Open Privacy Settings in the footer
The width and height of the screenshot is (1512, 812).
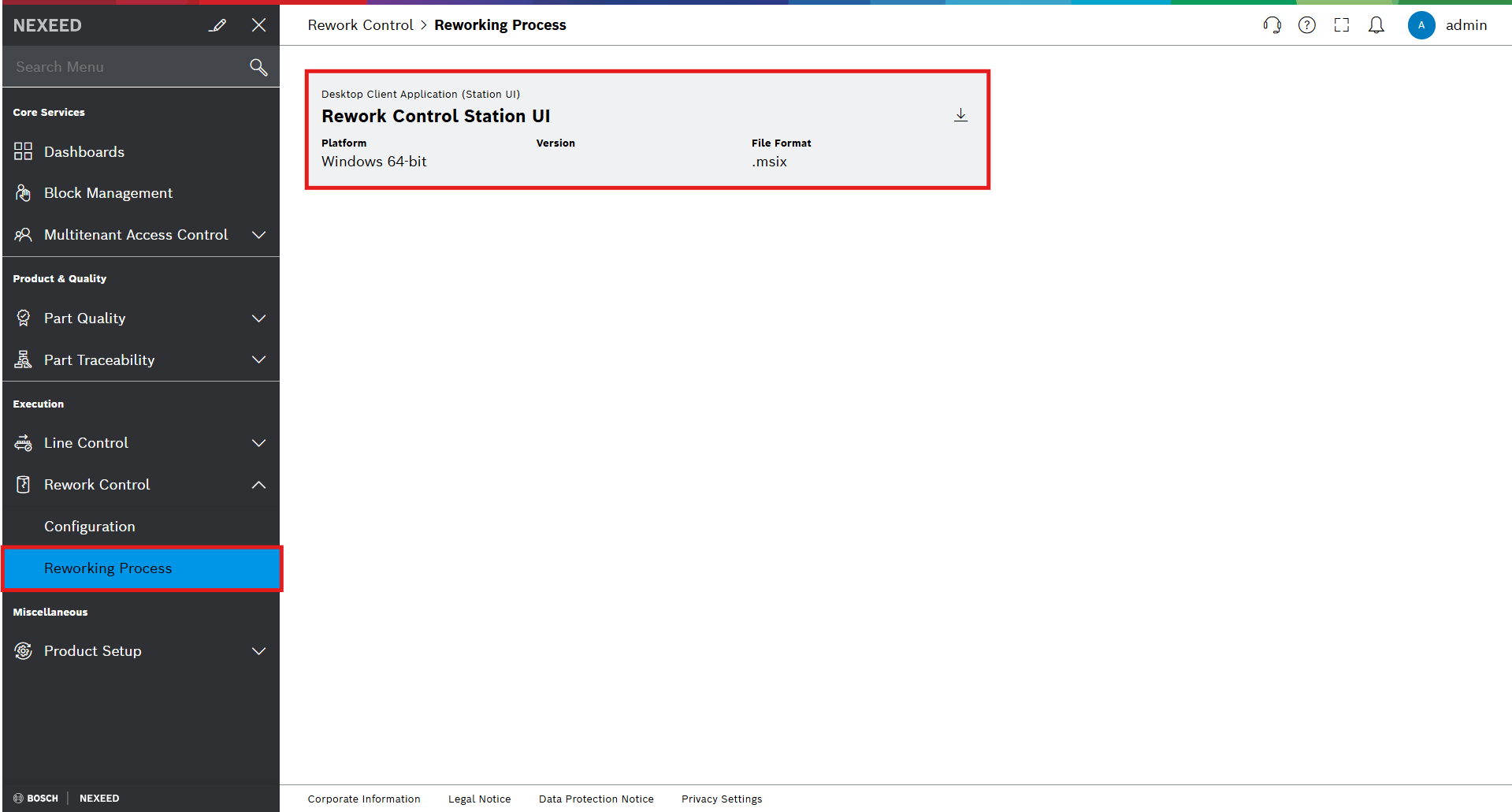(721, 799)
